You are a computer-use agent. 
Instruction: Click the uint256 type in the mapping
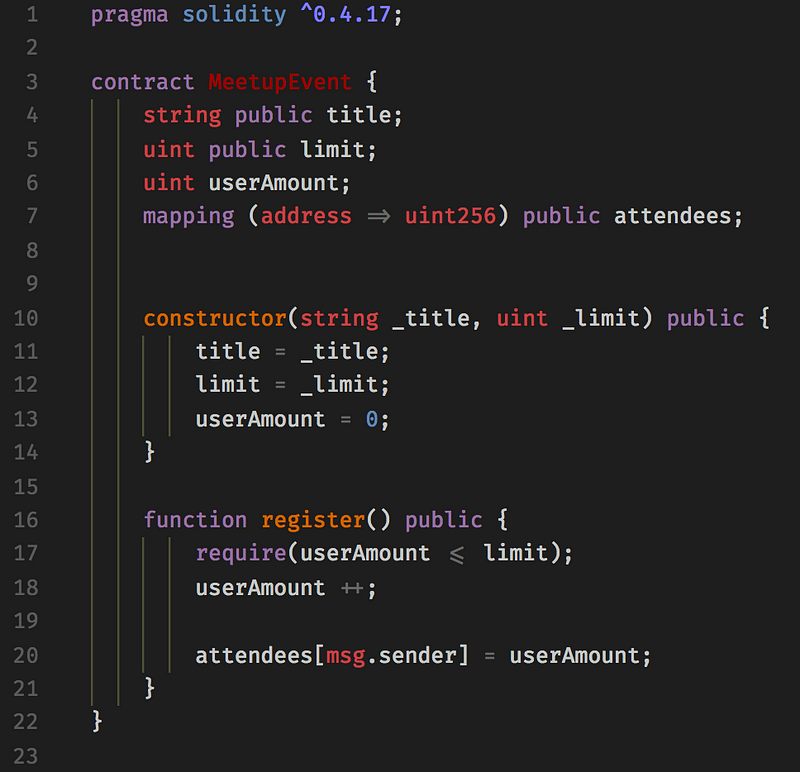tap(450, 216)
